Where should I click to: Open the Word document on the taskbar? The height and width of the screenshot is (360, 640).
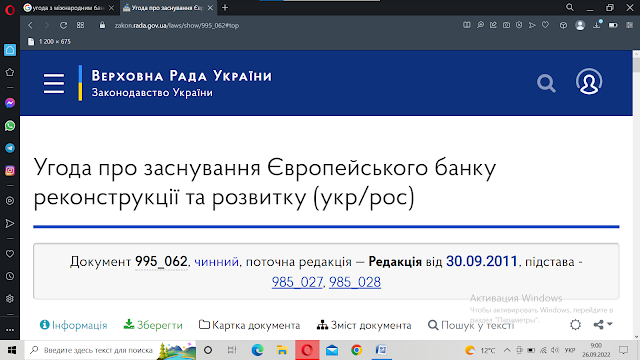[x=381, y=350]
